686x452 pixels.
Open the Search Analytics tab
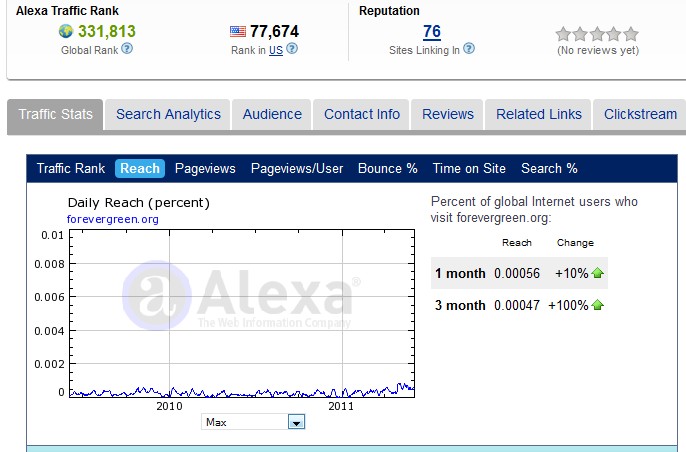(168, 115)
